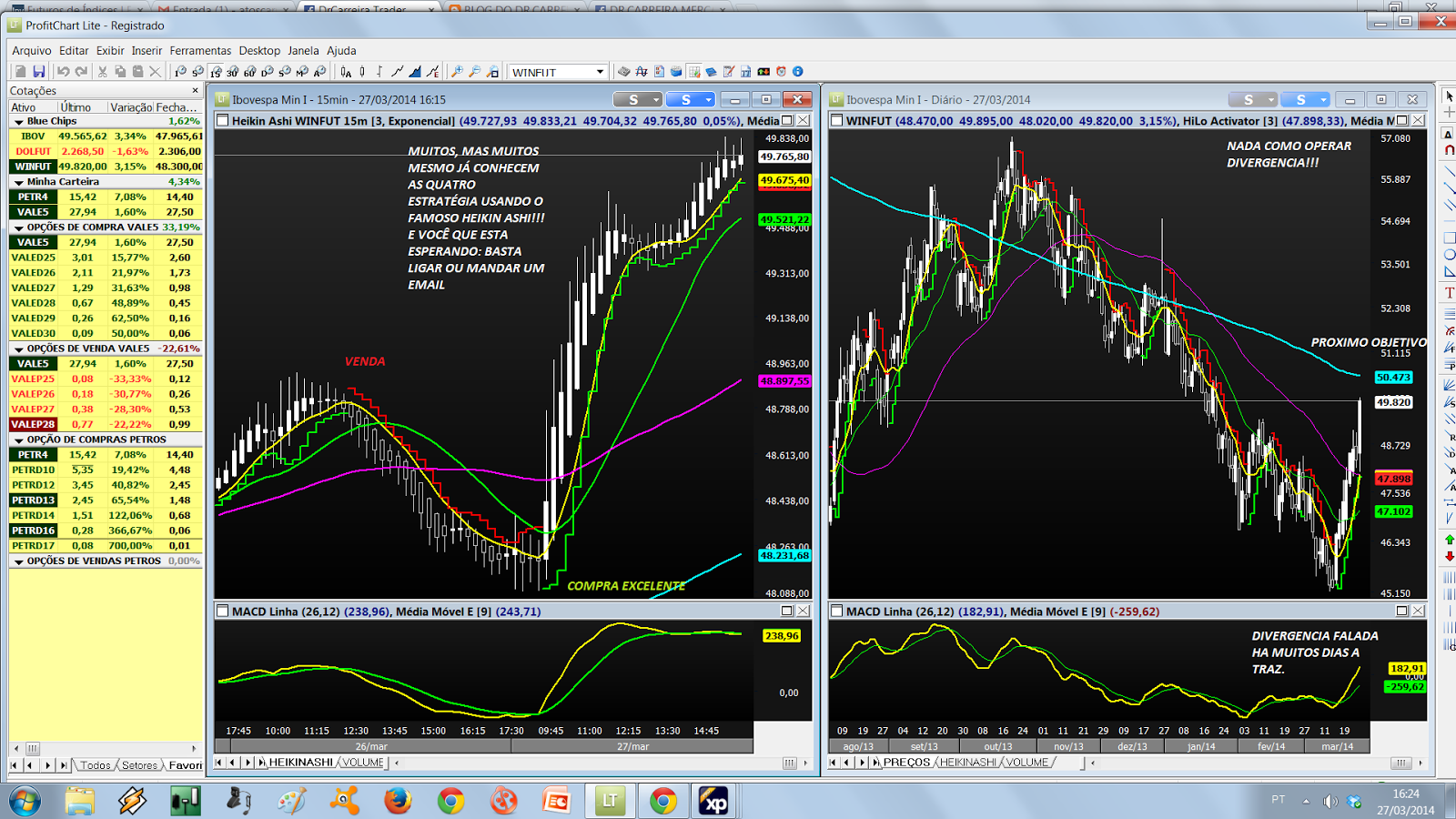This screenshot has width=1456, height=819.
Task: Open the Ferramentas menu
Action: click(200, 51)
